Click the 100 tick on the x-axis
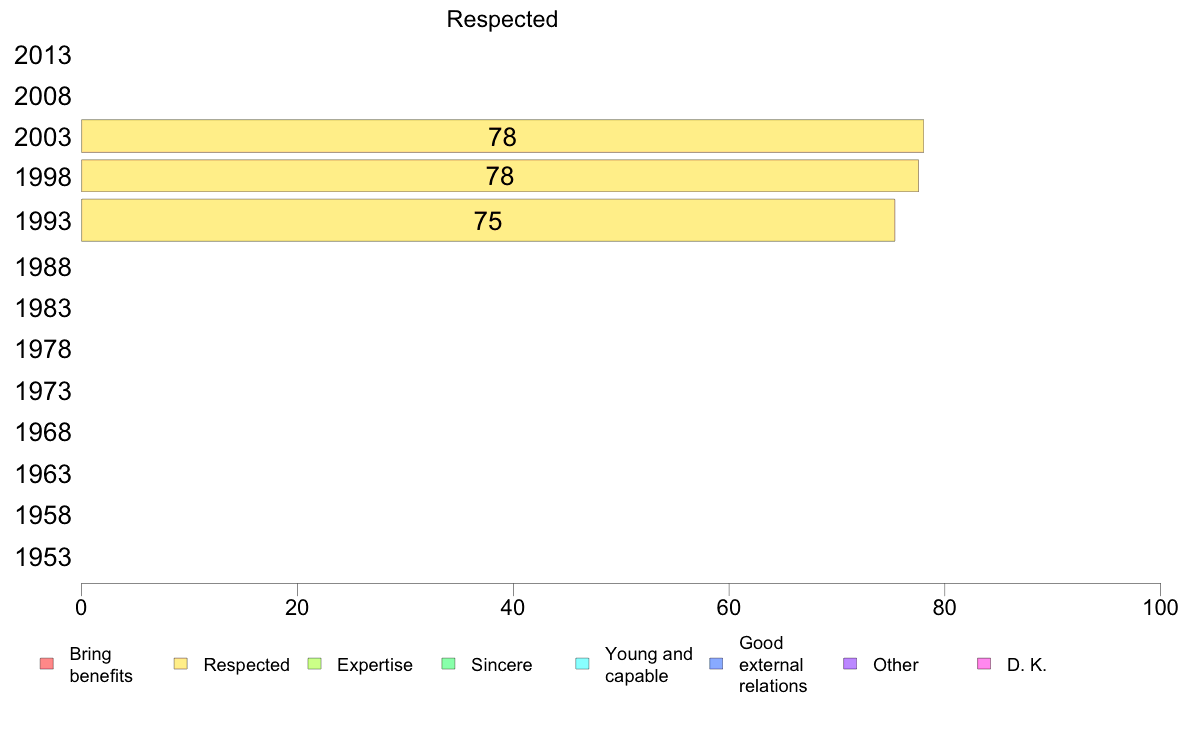1188x736 pixels. point(1160,607)
